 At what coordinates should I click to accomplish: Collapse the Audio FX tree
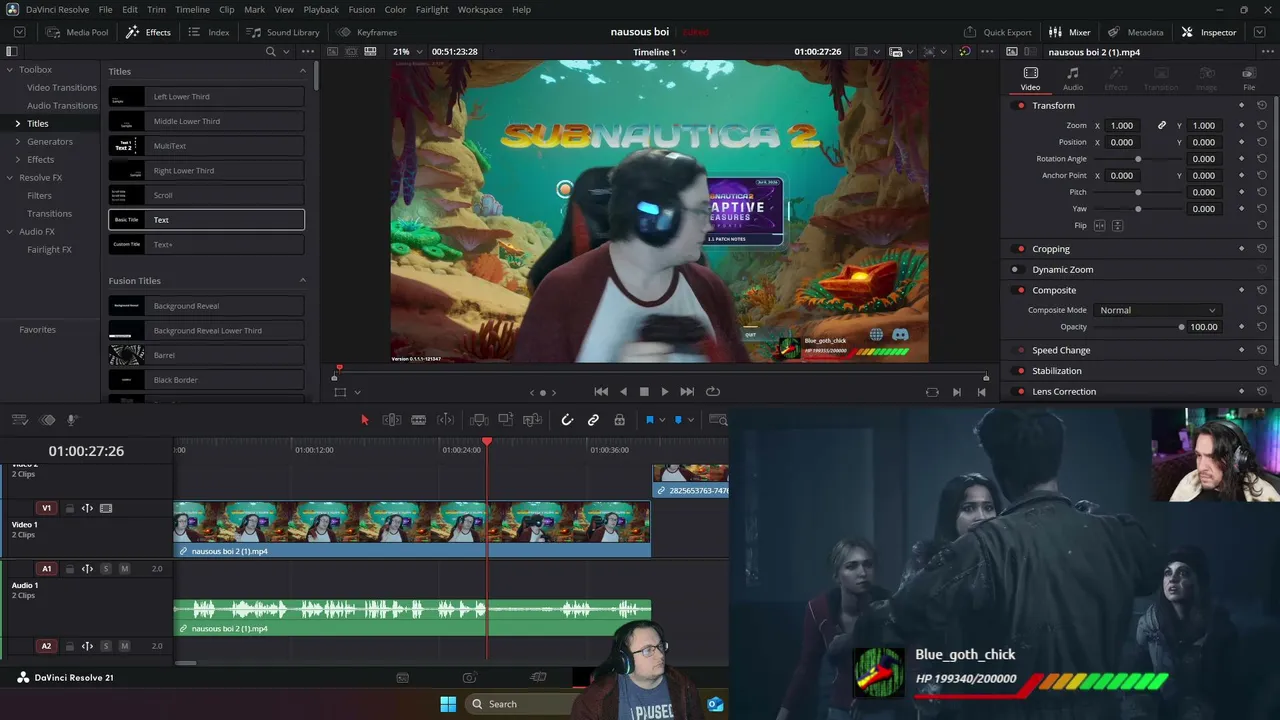pos(9,232)
